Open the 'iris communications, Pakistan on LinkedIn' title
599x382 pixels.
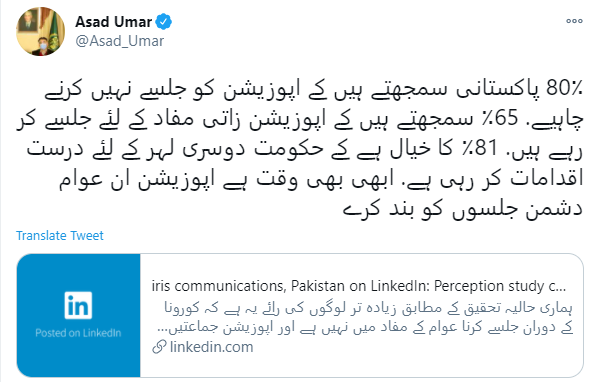coord(359,286)
